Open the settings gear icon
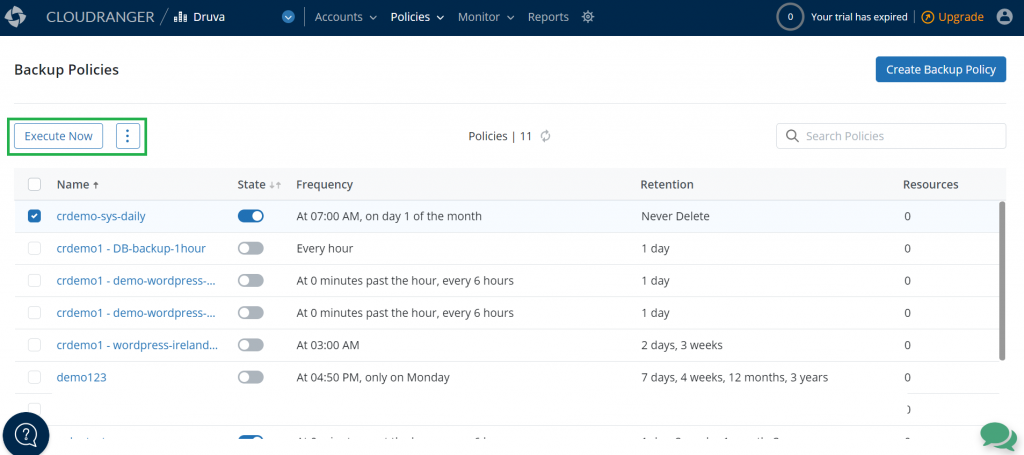Image resolution: width=1024 pixels, height=455 pixels. 588,18
